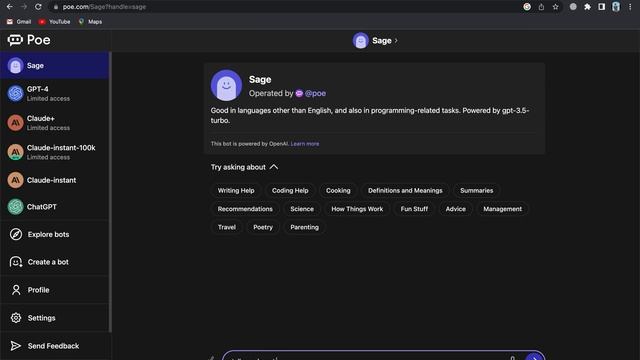Open the extensions puzzle icon
This screenshot has height=360, width=640.
(x=587, y=7)
